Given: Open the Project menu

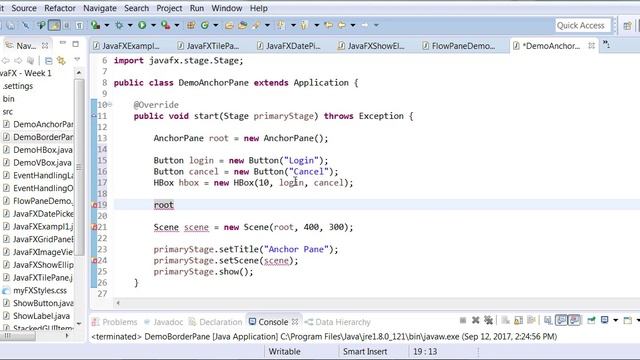Looking at the screenshot, I should 169,8.
